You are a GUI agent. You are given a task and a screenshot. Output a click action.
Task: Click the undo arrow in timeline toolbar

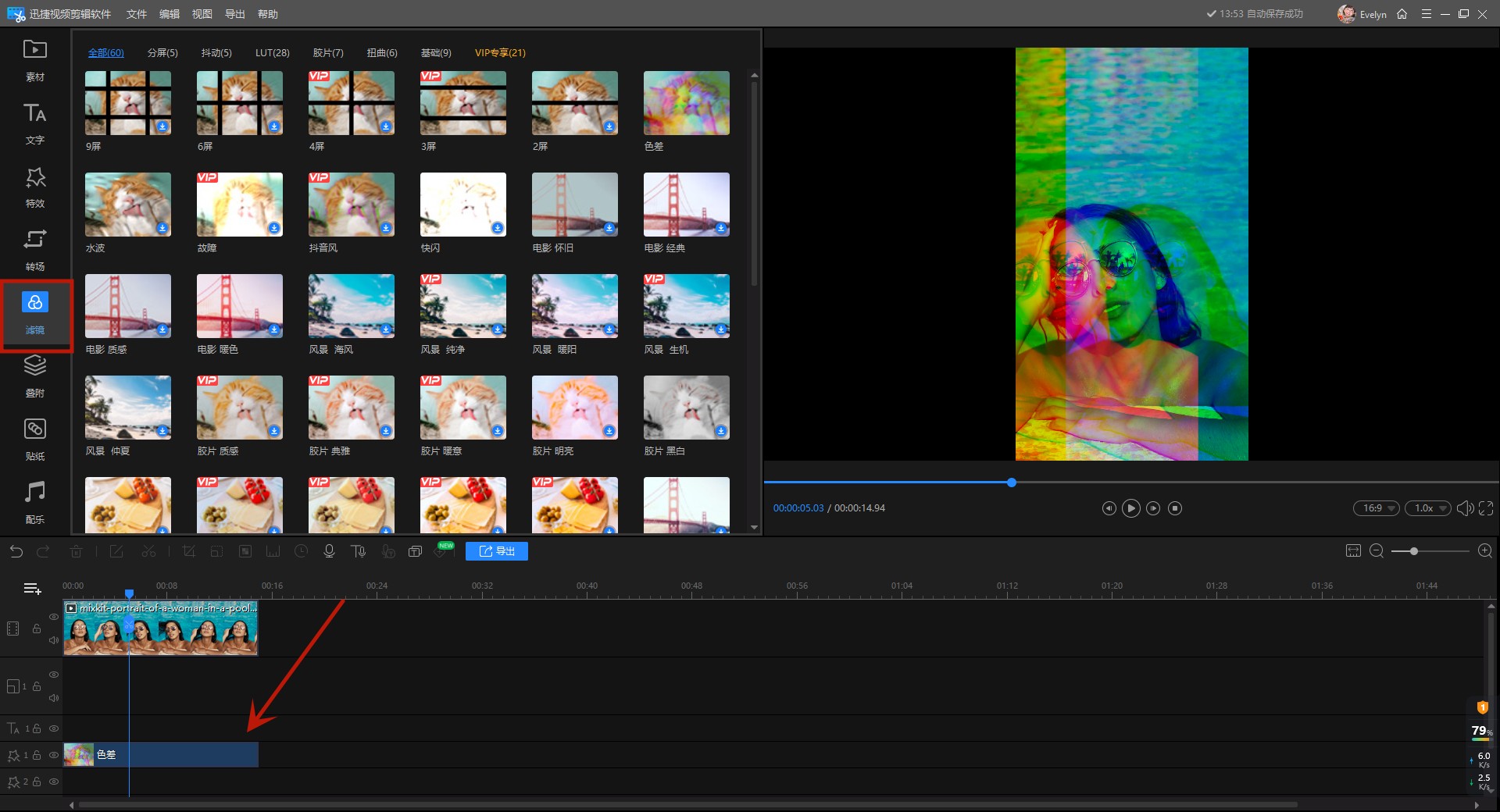[16, 551]
